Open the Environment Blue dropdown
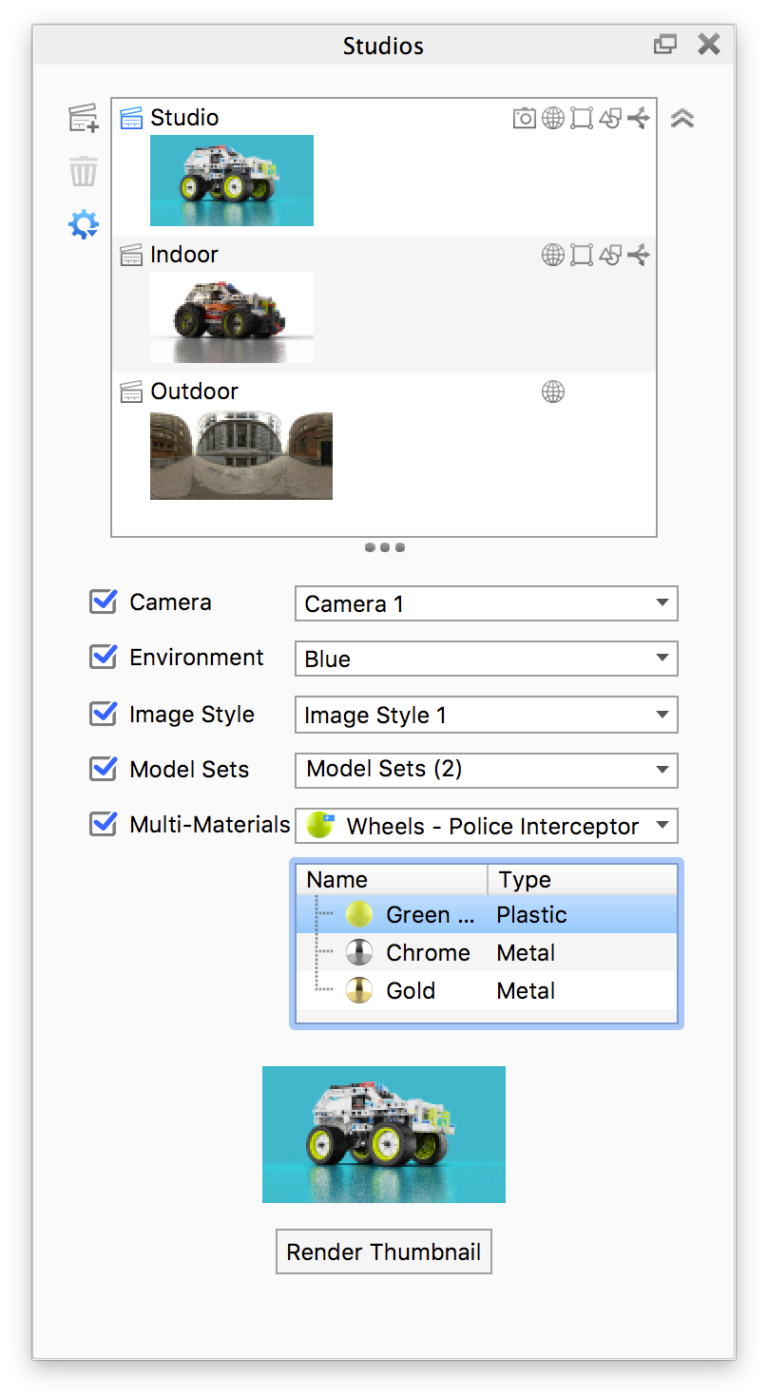The image size is (768, 1395). click(x=486, y=658)
